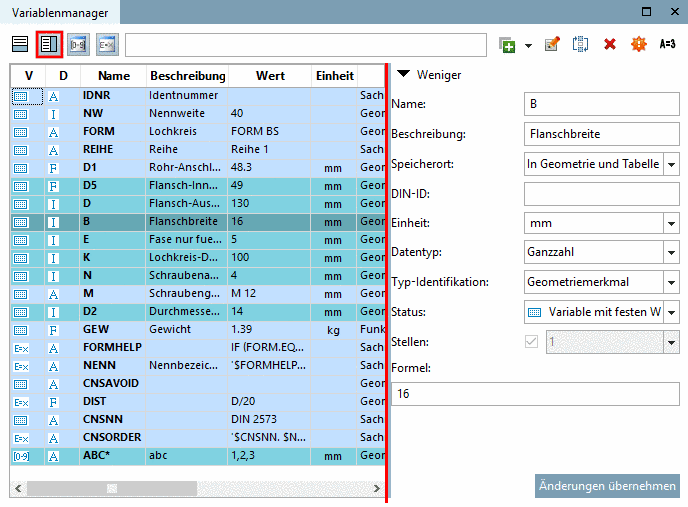688x507 pixels.
Task: Click E=x status icon in DIST row
Action: pyautogui.click(x=21, y=403)
